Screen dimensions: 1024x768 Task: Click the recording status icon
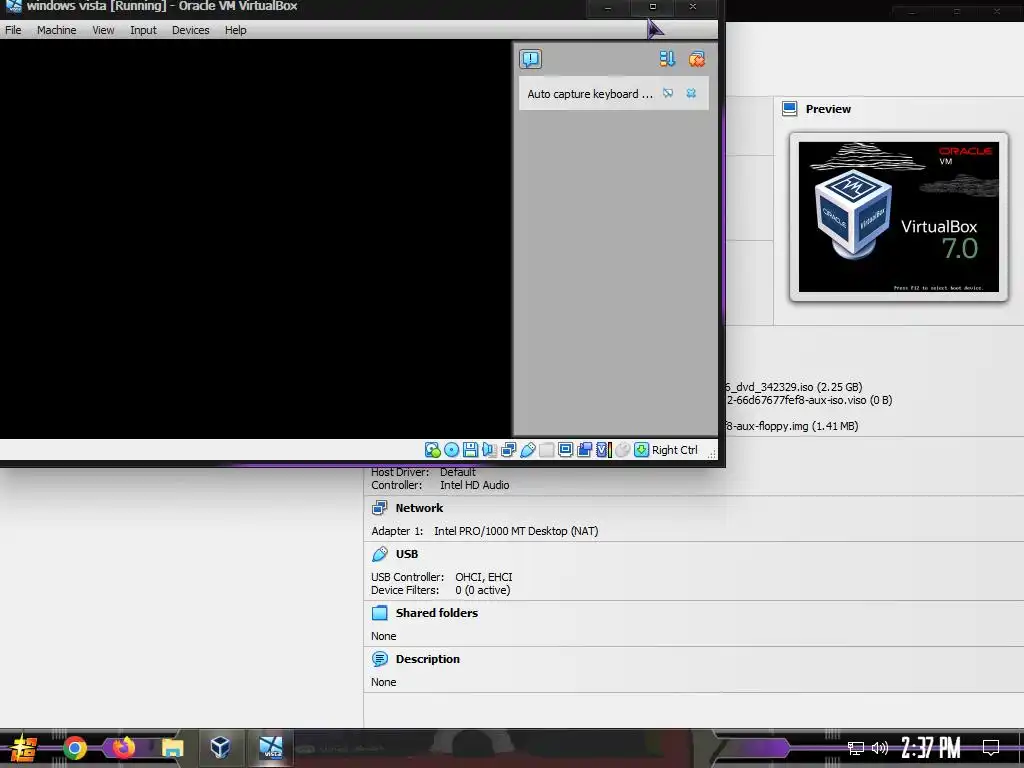584,450
